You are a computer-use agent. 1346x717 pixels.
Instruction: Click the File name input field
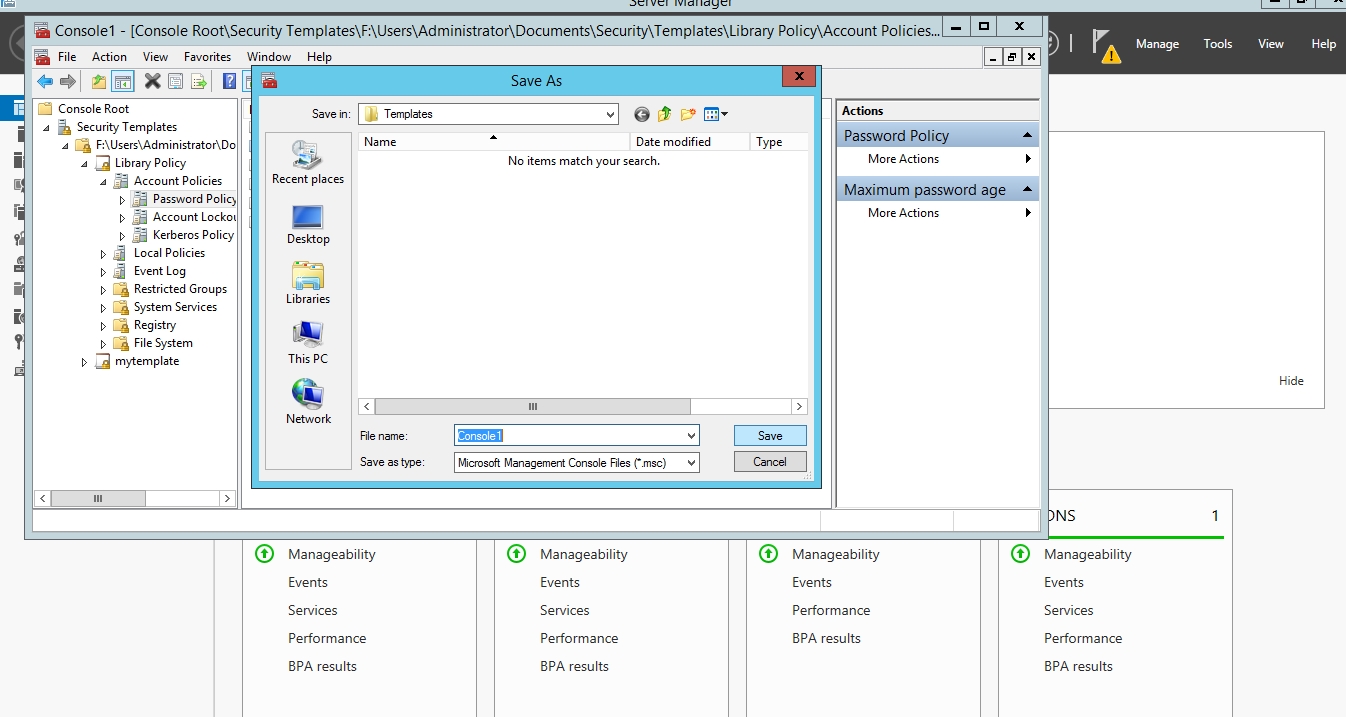(570, 436)
